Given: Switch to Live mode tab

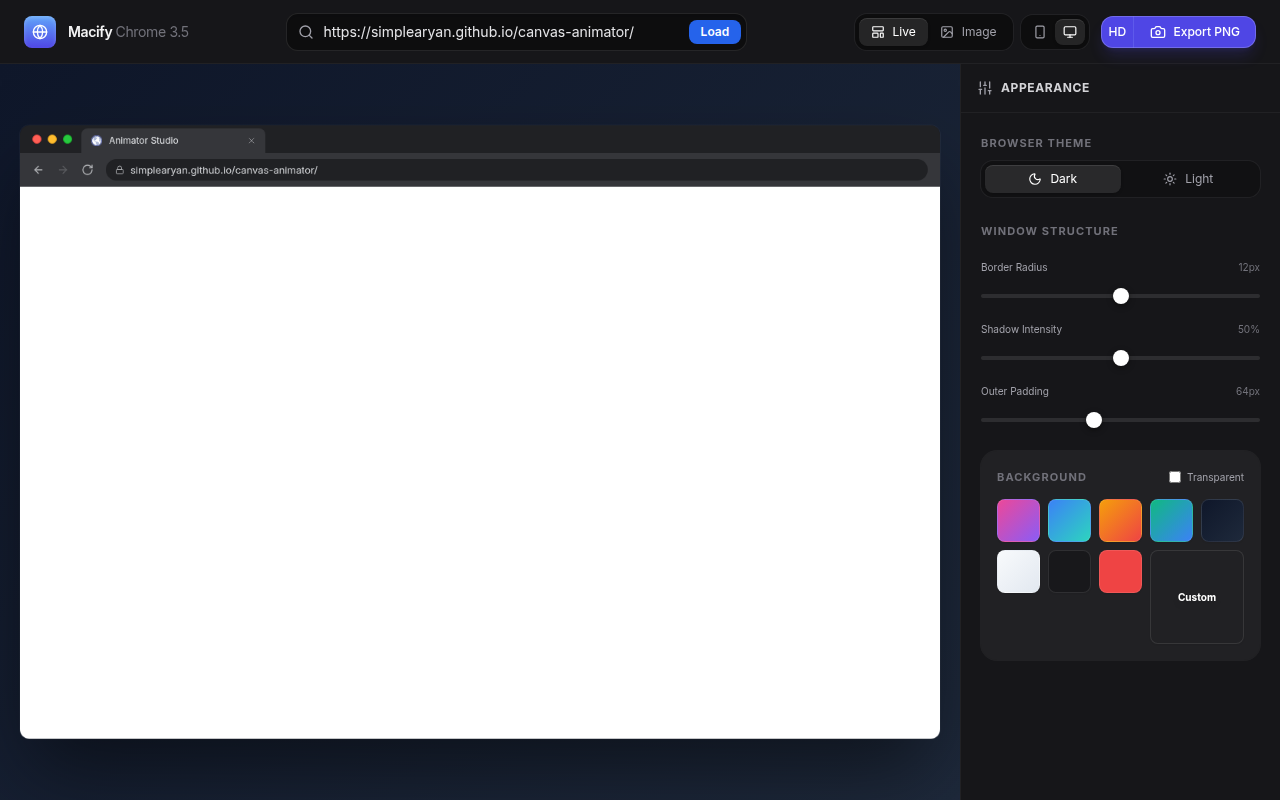Looking at the screenshot, I should pyautogui.click(x=893, y=32).
